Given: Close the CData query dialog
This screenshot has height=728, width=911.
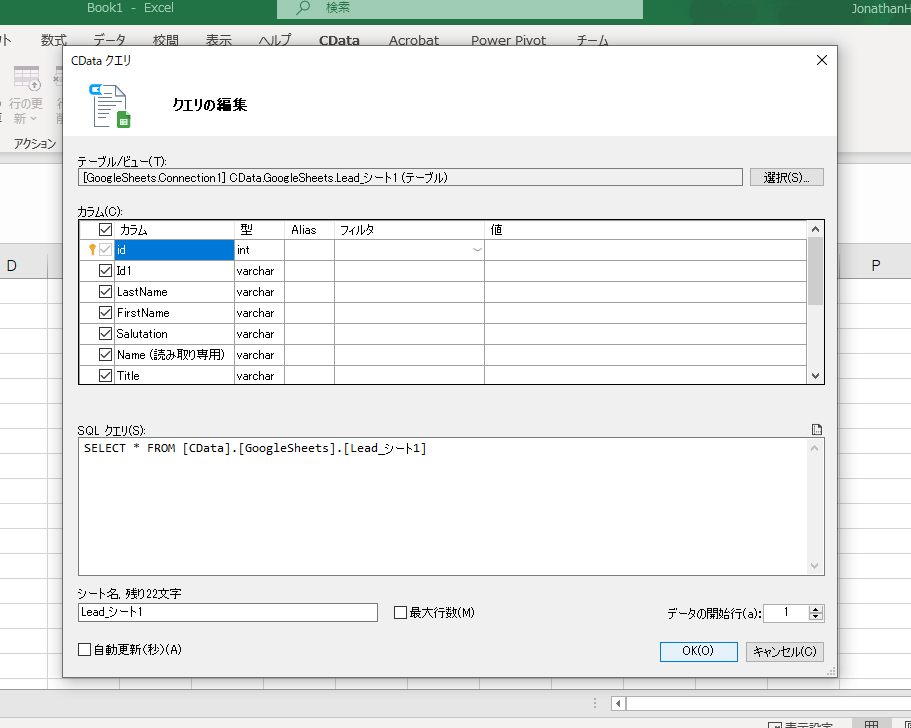Looking at the screenshot, I should [822, 60].
